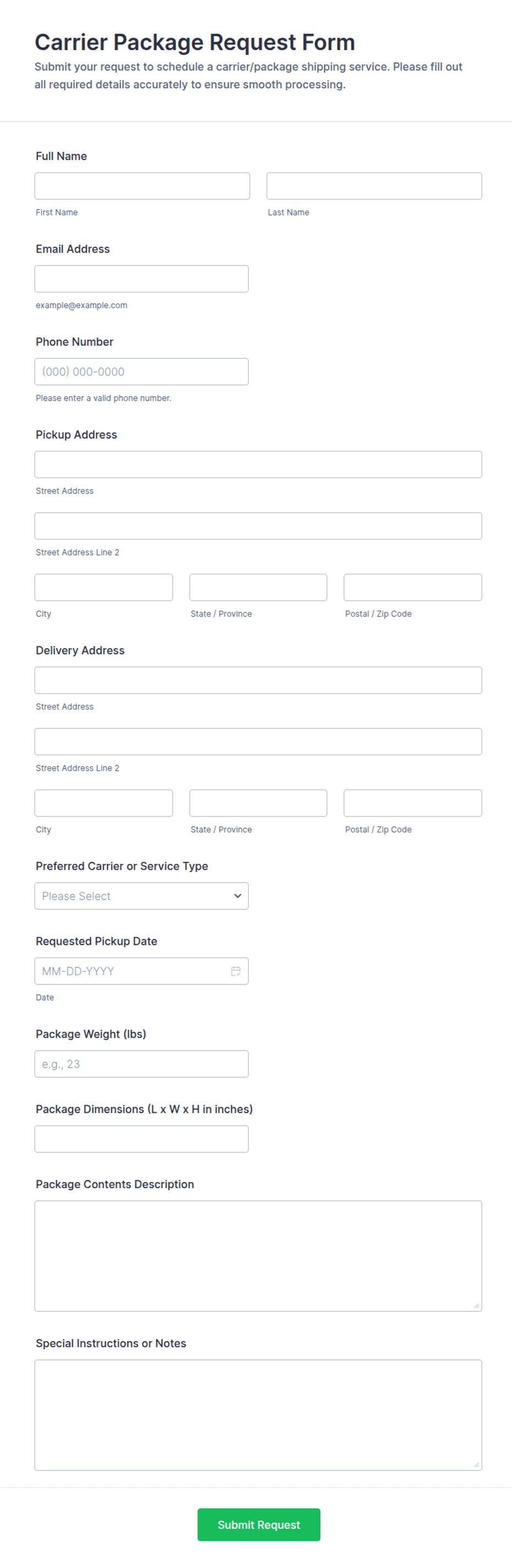Image resolution: width=512 pixels, height=1568 pixels.
Task: Click Pickup Address line 2 field
Action: [x=258, y=526]
